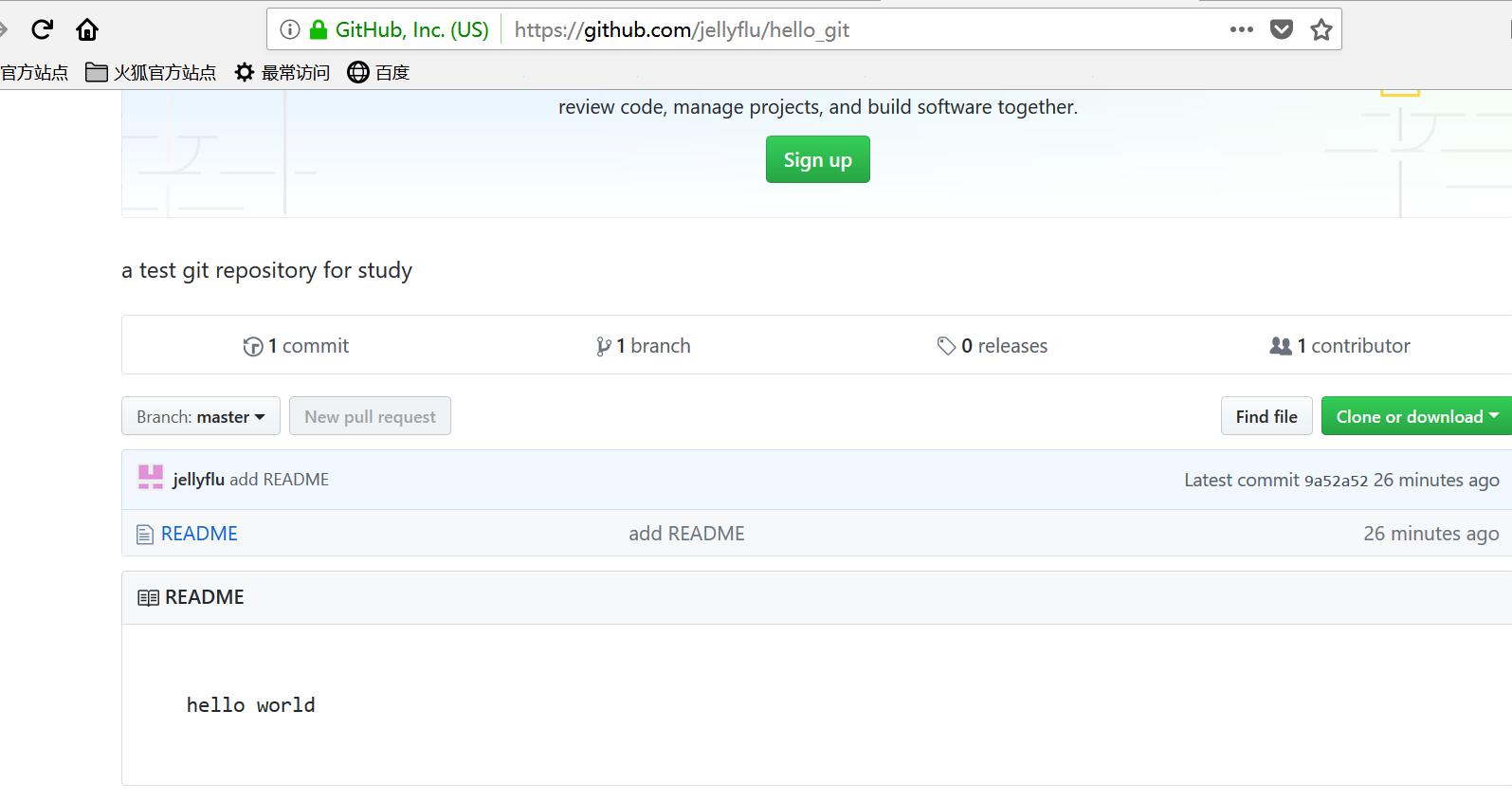Viewport: 1512px width, 801px height.
Task: Open the page actions three-dot menu
Action: pos(1241,29)
